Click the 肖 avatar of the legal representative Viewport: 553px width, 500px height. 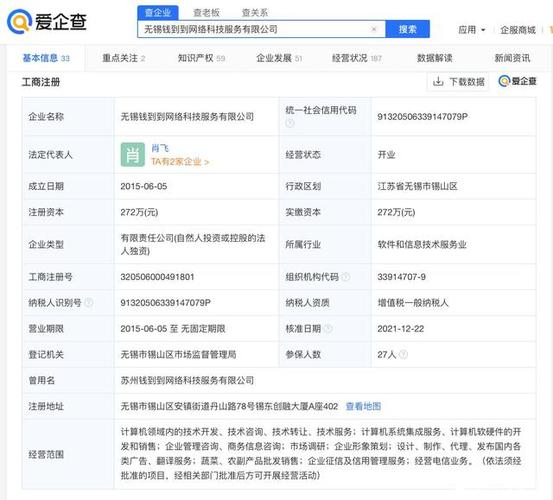click(x=133, y=154)
